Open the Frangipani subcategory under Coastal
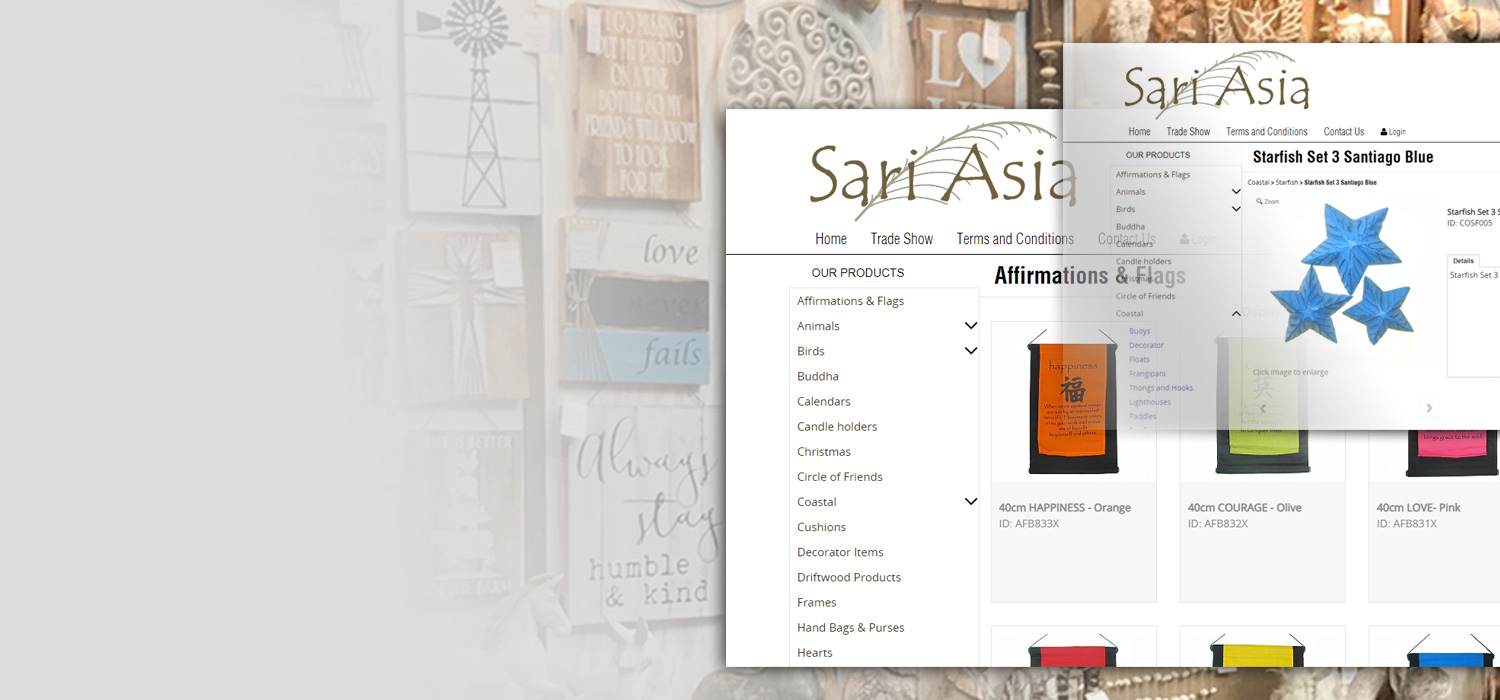This screenshot has height=700, width=1500. click(1148, 373)
